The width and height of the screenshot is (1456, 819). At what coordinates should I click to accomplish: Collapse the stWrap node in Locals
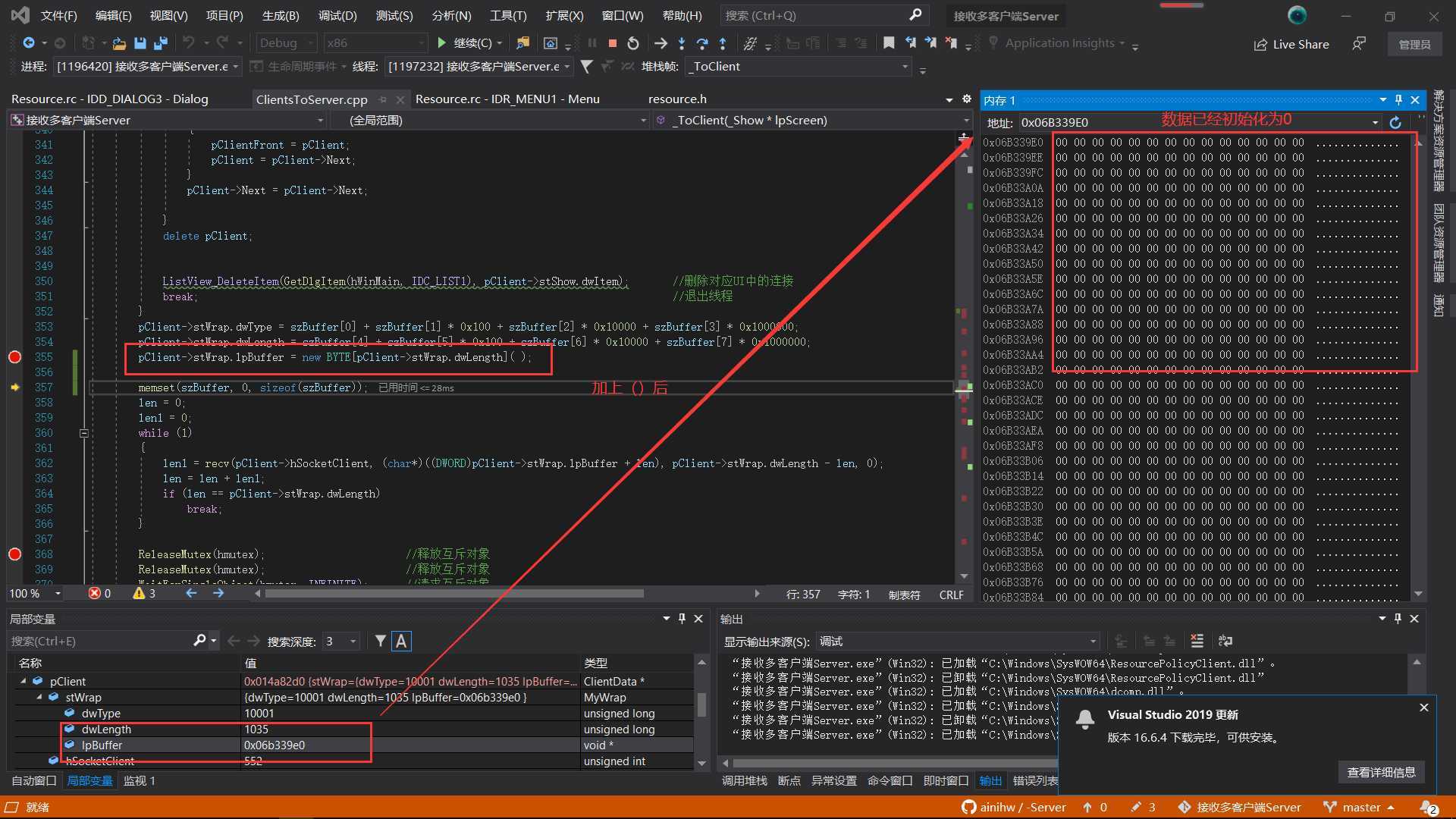click(39, 697)
